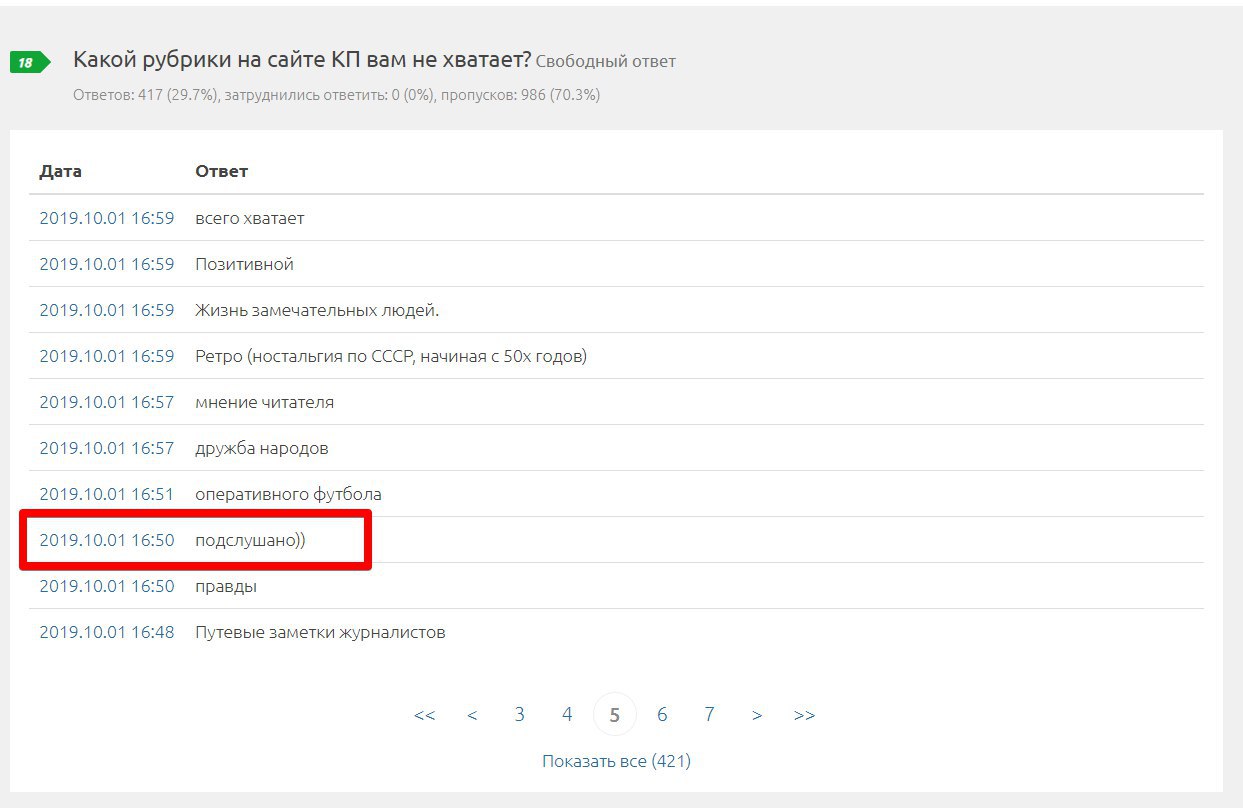This screenshot has height=808, width=1243.
Task: Click the 'Дата' column header
Action: coord(61,171)
